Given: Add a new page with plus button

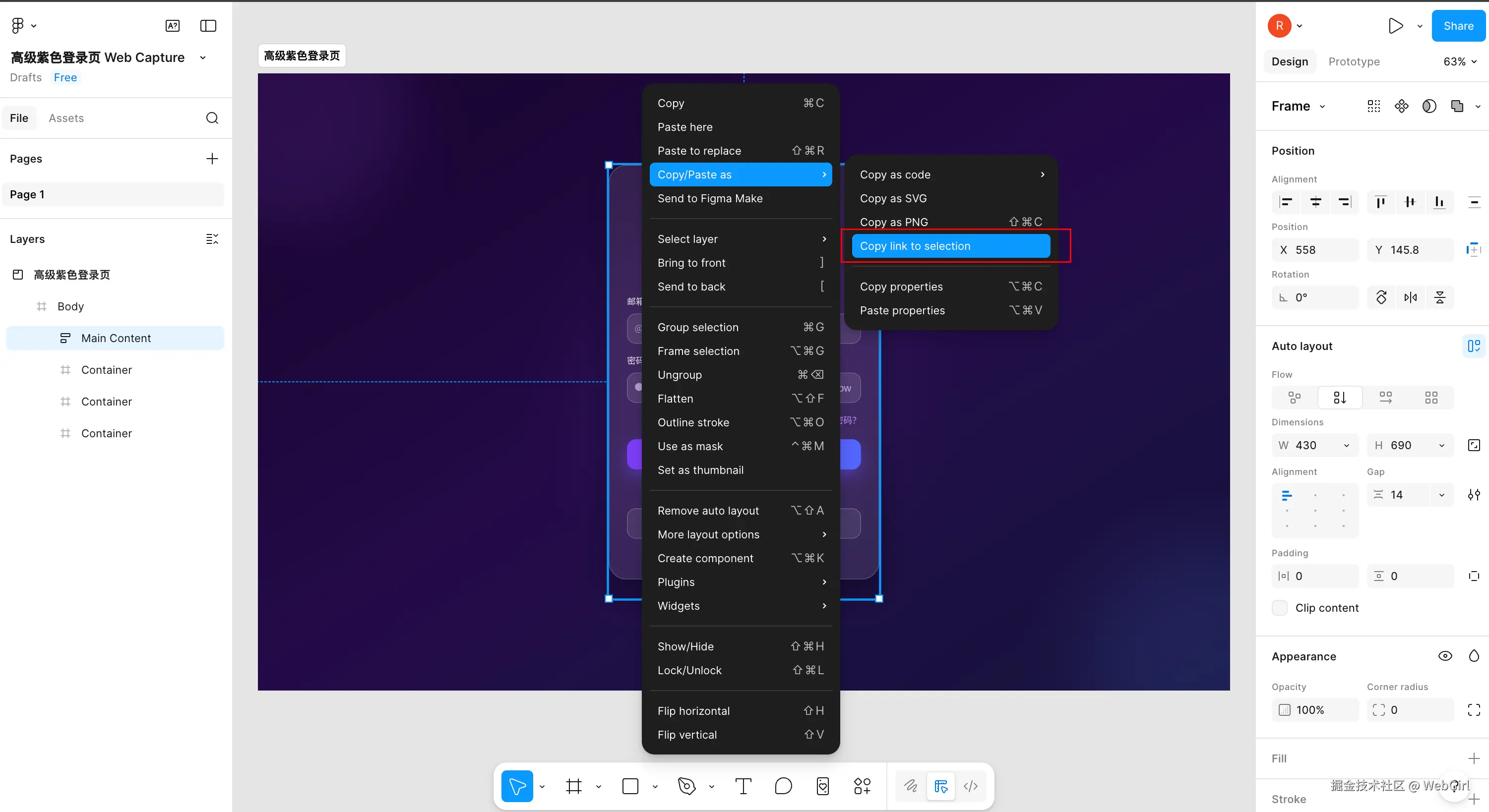Looking at the screenshot, I should point(212,159).
